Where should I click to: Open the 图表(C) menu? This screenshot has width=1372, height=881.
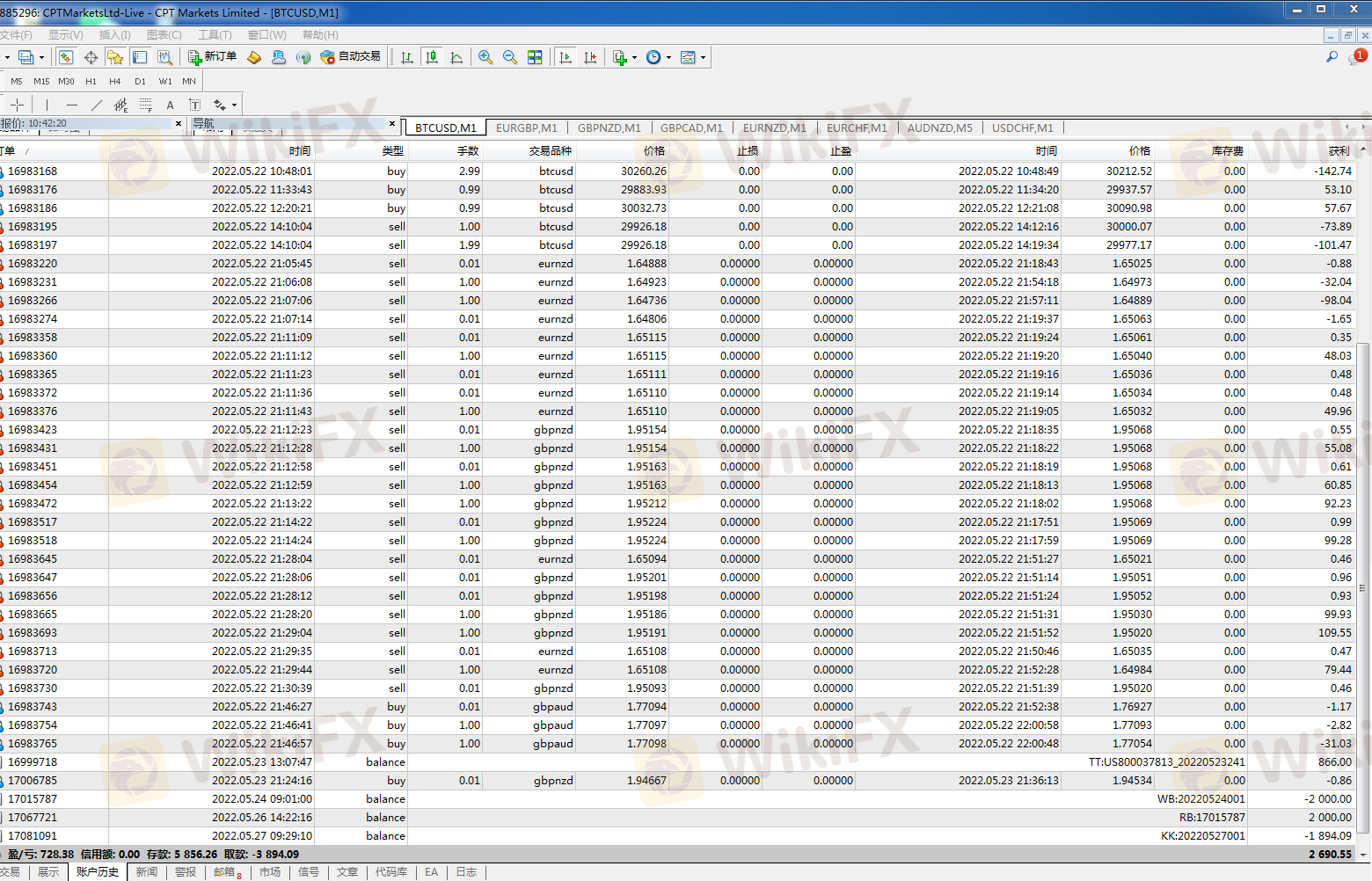click(164, 35)
